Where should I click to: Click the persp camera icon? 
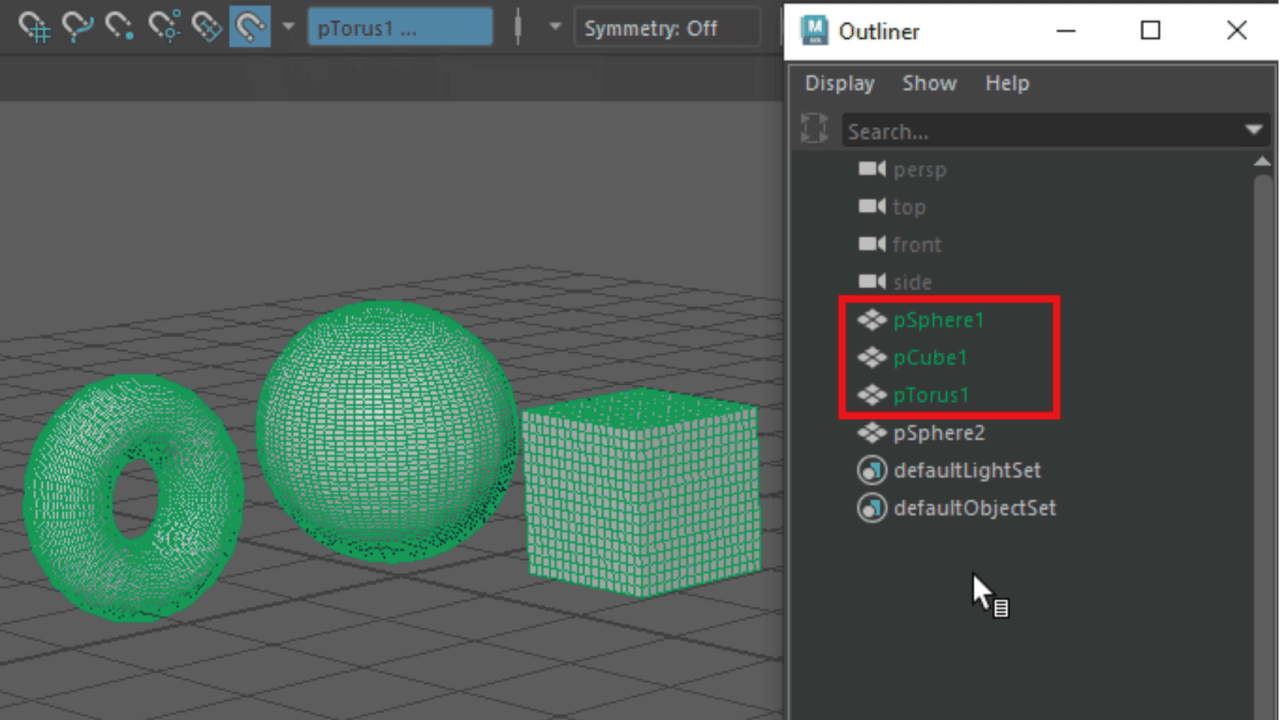[x=873, y=169]
